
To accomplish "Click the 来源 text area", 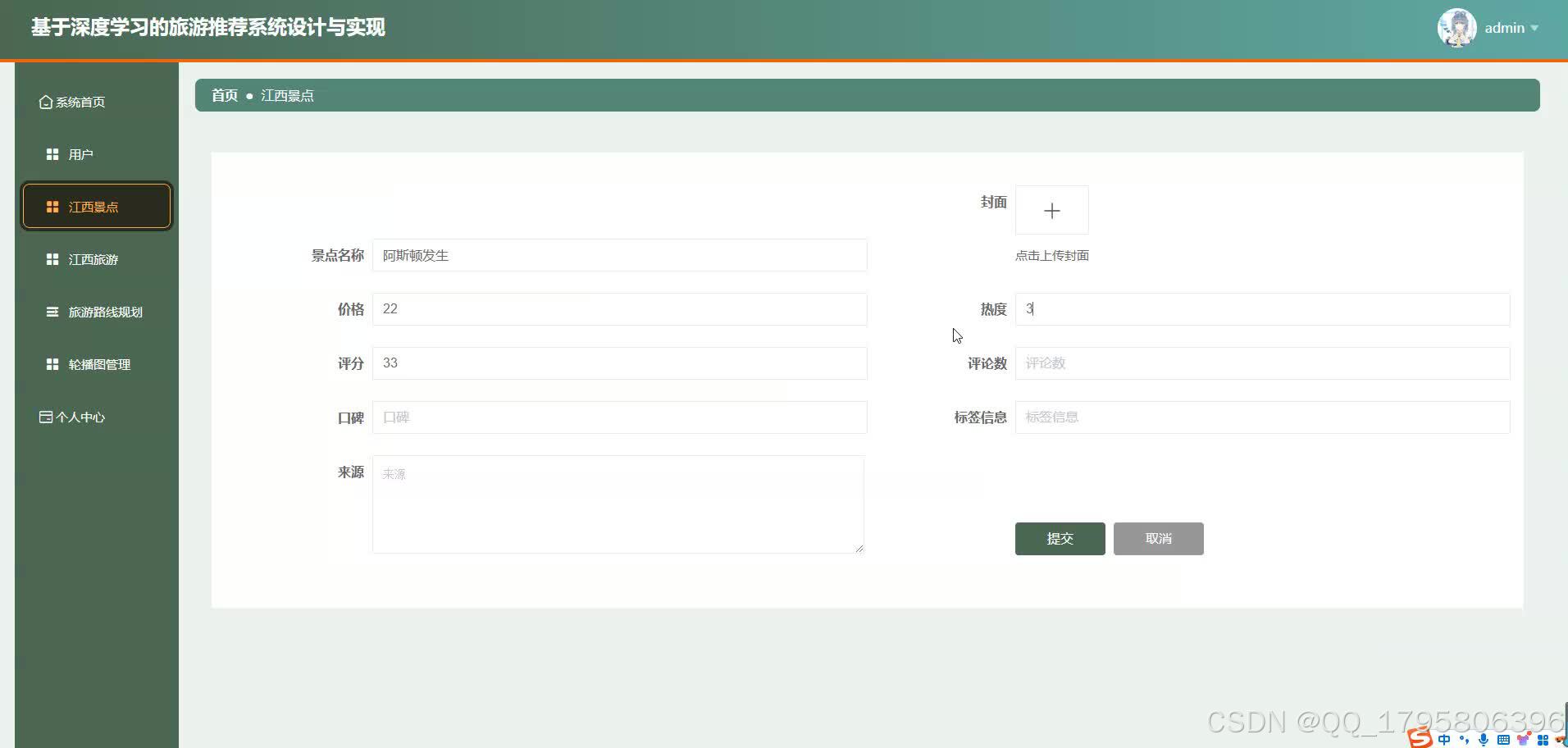I will coord(618,504).
